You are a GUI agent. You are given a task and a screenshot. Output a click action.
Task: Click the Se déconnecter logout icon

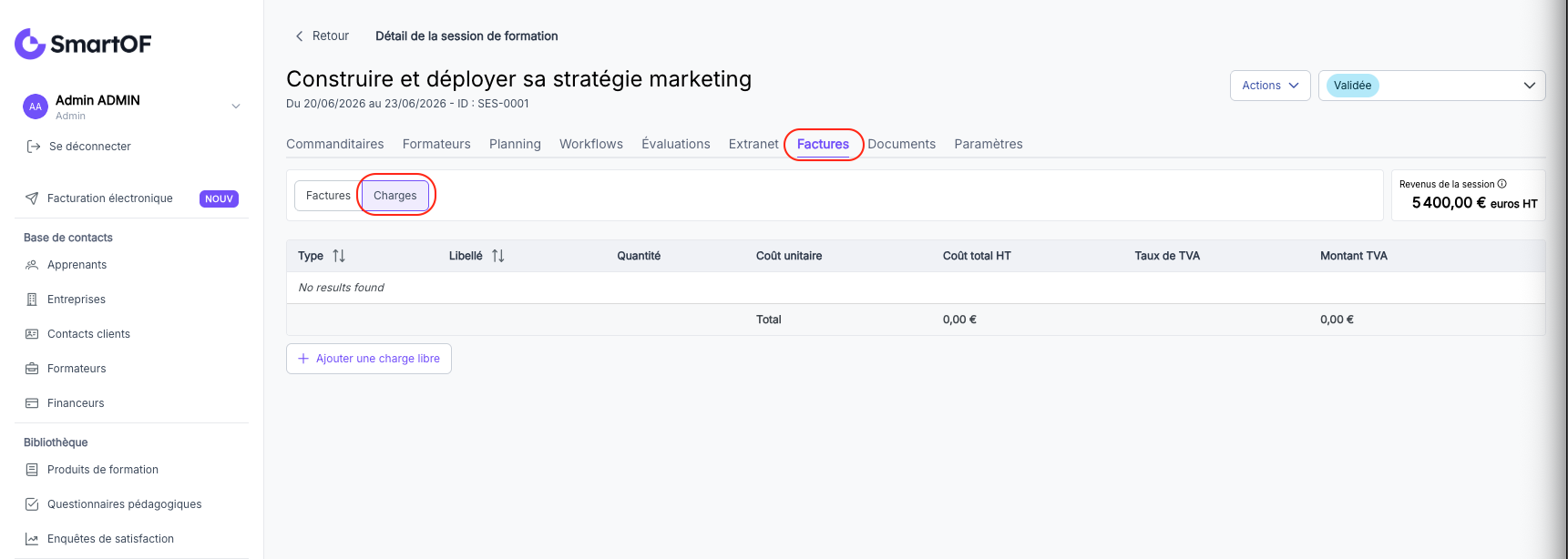pyautogui.click(x=34, y=147)
